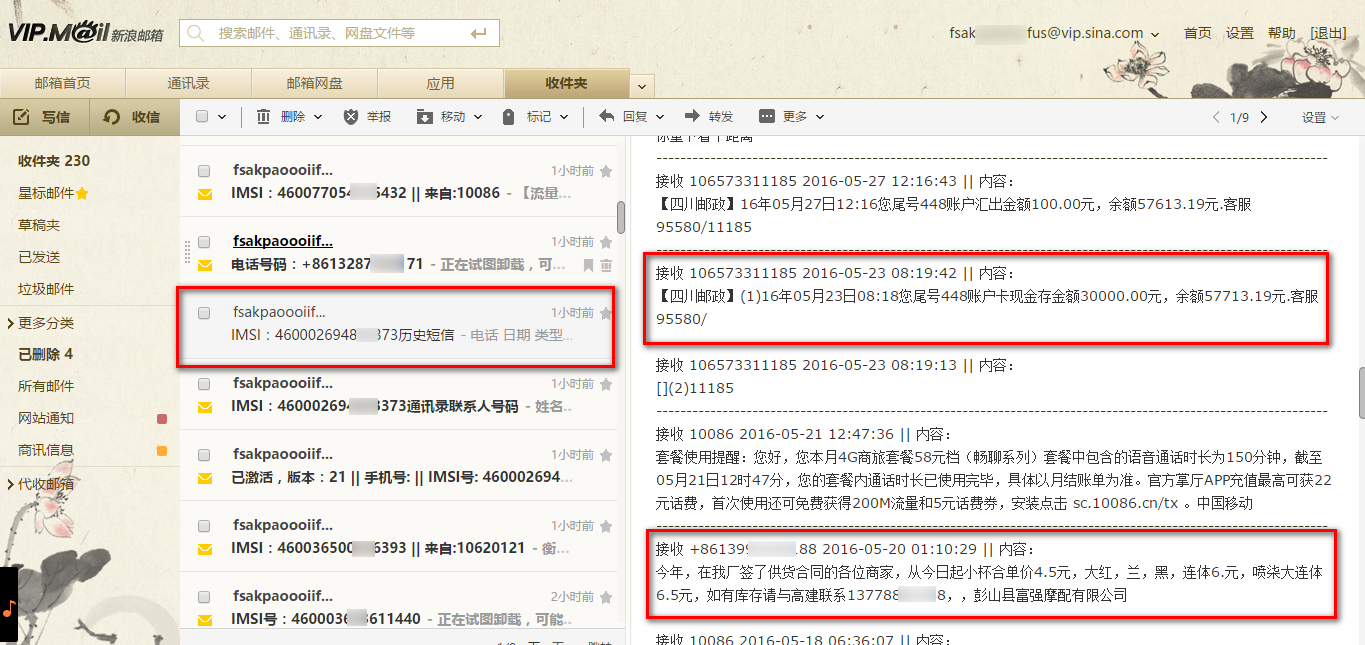The image size is (1365, 645).
Task: Click 帮助 link at top
Action: point(1281,33)
